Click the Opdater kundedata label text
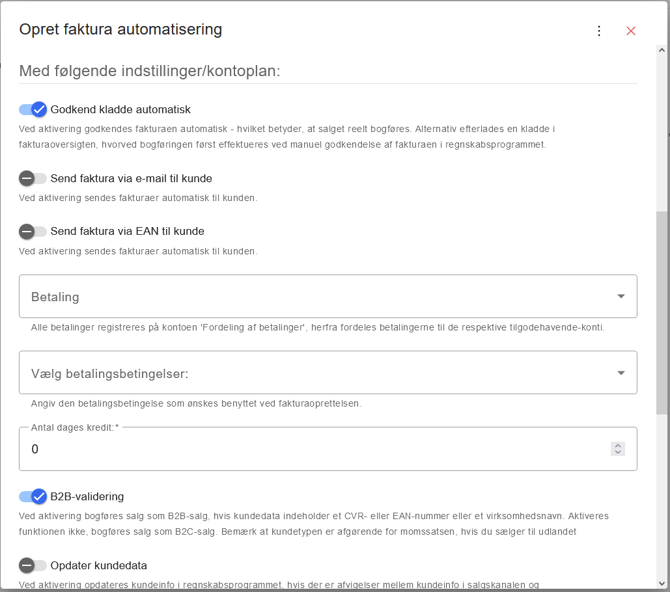 click(99, 565)
